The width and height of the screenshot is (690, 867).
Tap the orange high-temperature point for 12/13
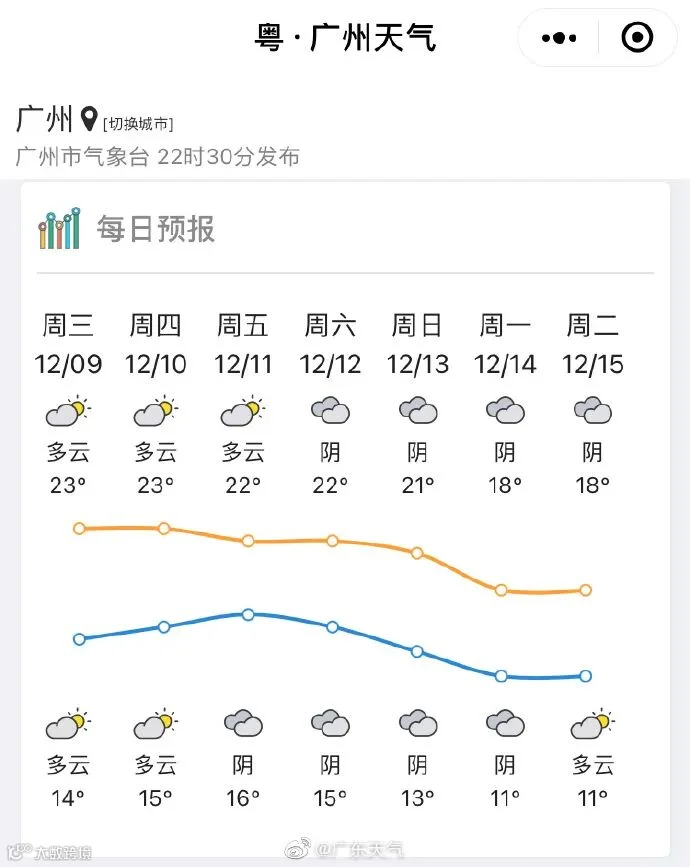click(417, 553)
